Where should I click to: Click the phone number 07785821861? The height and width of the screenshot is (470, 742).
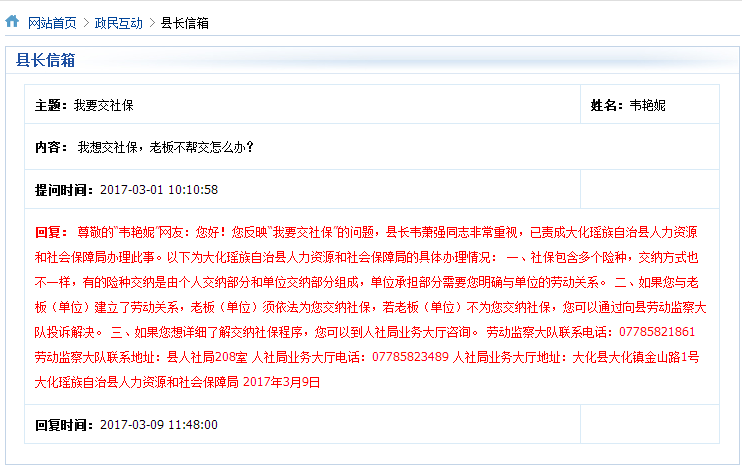pyautogui.click(x=658, y=332)
